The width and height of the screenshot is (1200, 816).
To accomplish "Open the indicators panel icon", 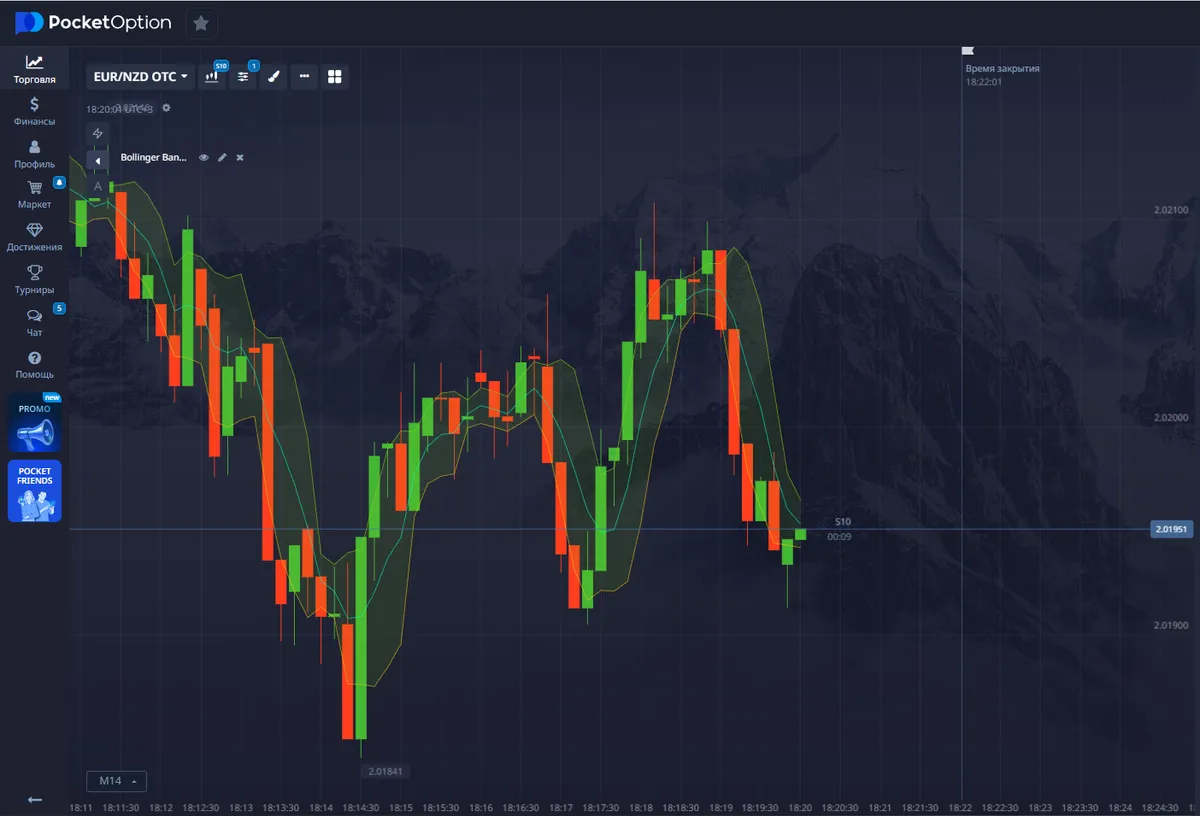I will [243, 76].
